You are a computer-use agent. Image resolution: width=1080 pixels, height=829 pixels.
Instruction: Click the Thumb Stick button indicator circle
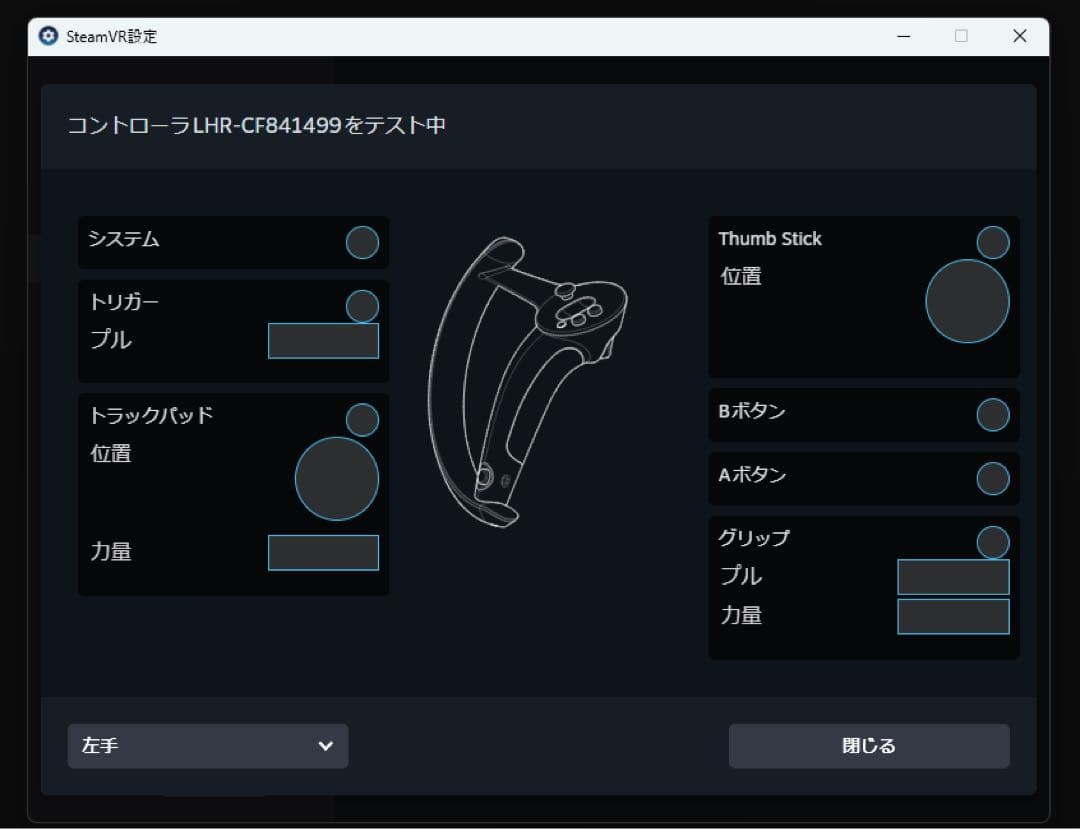coord(993,242)
